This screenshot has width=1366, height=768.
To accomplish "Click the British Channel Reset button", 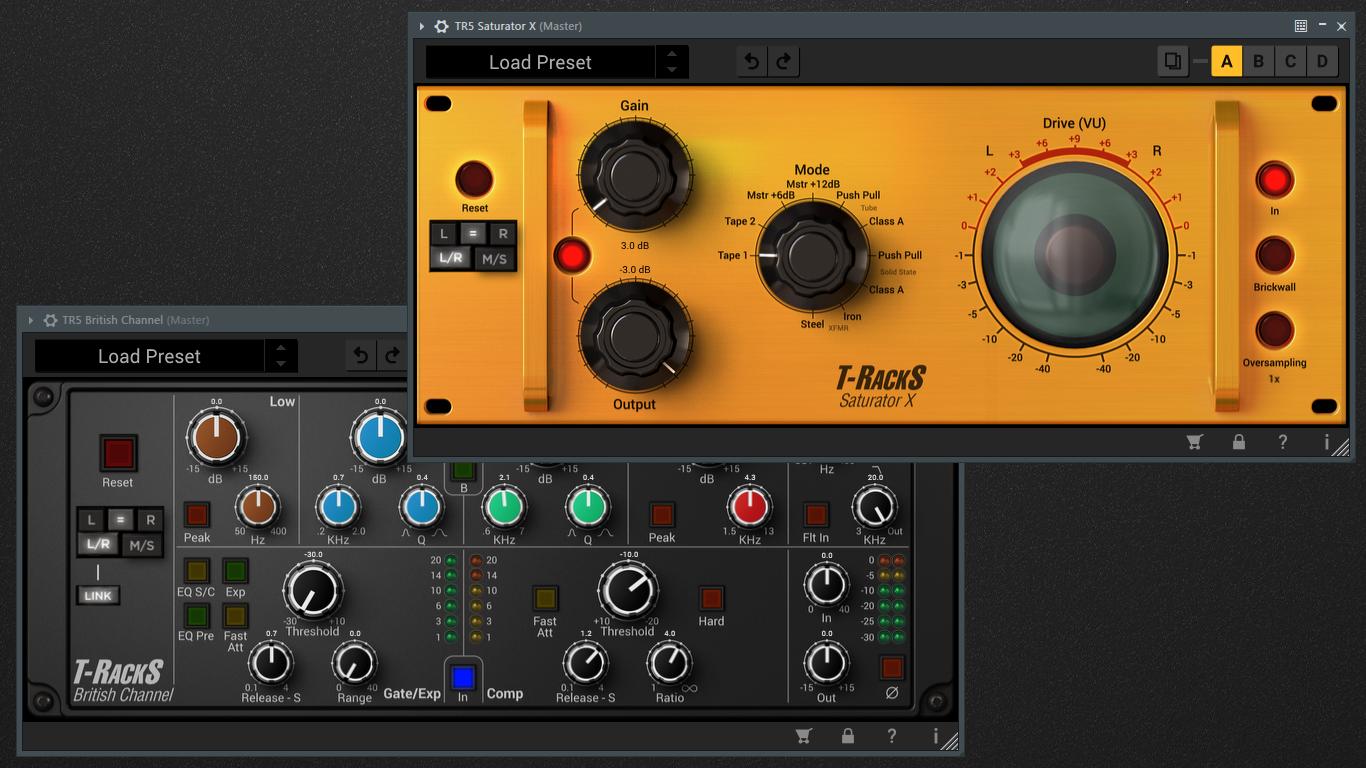I will [118, 453].
